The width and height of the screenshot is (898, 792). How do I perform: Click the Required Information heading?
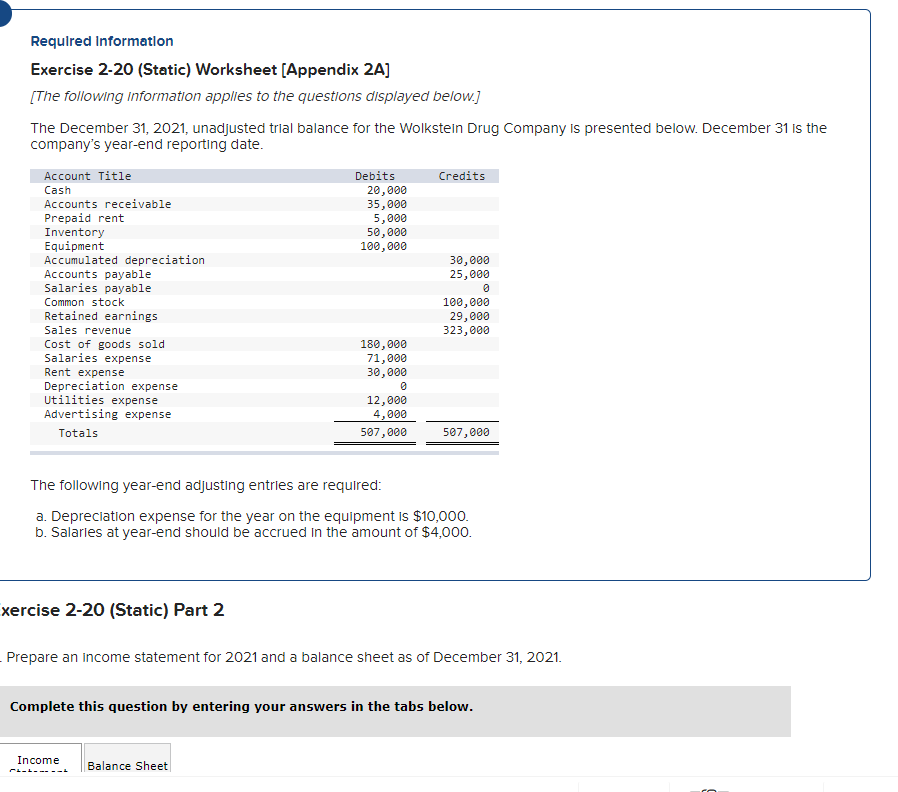tap(101, 41)
